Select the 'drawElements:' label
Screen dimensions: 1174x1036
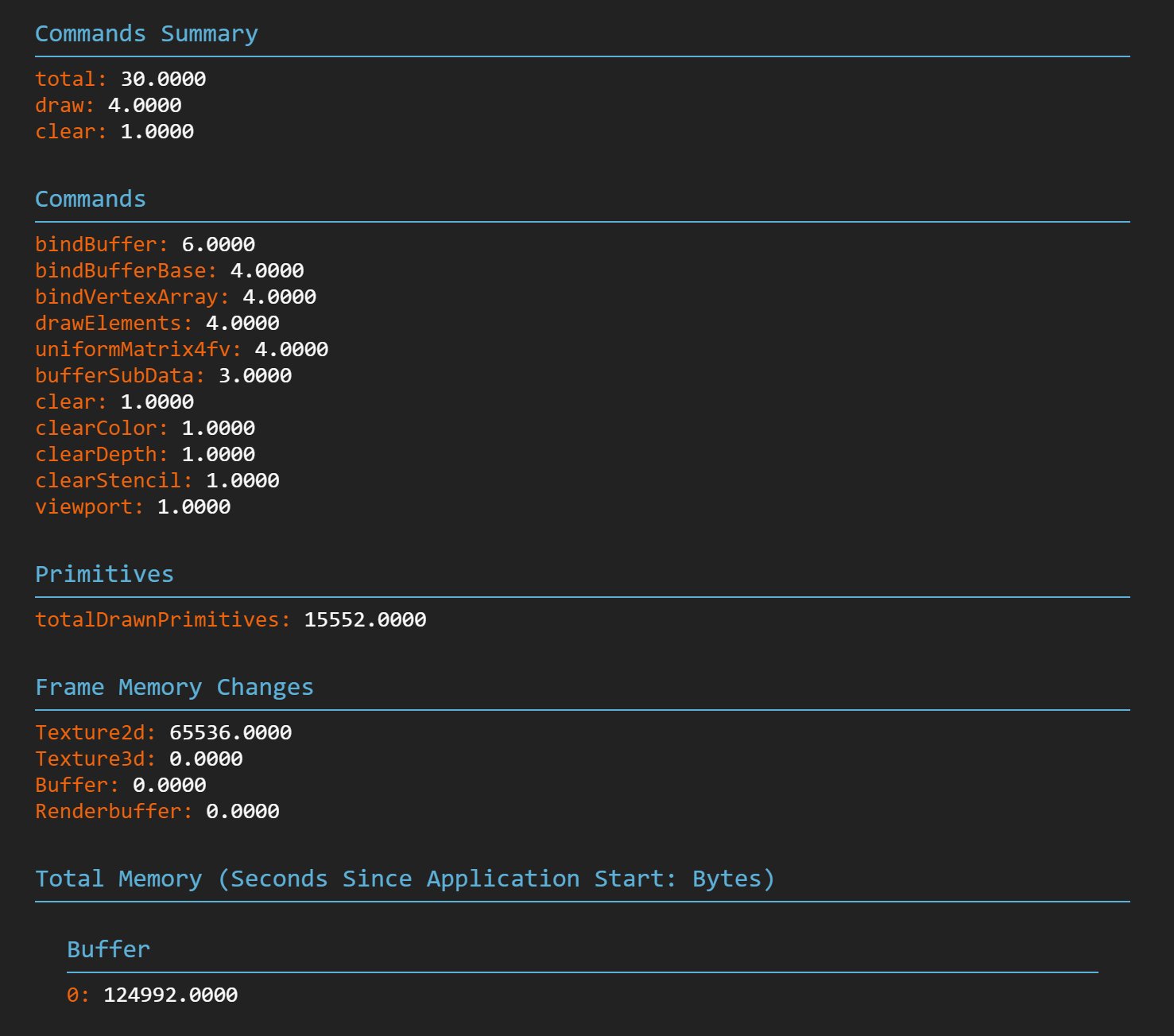pyautogui.click(x=114, y=324)
